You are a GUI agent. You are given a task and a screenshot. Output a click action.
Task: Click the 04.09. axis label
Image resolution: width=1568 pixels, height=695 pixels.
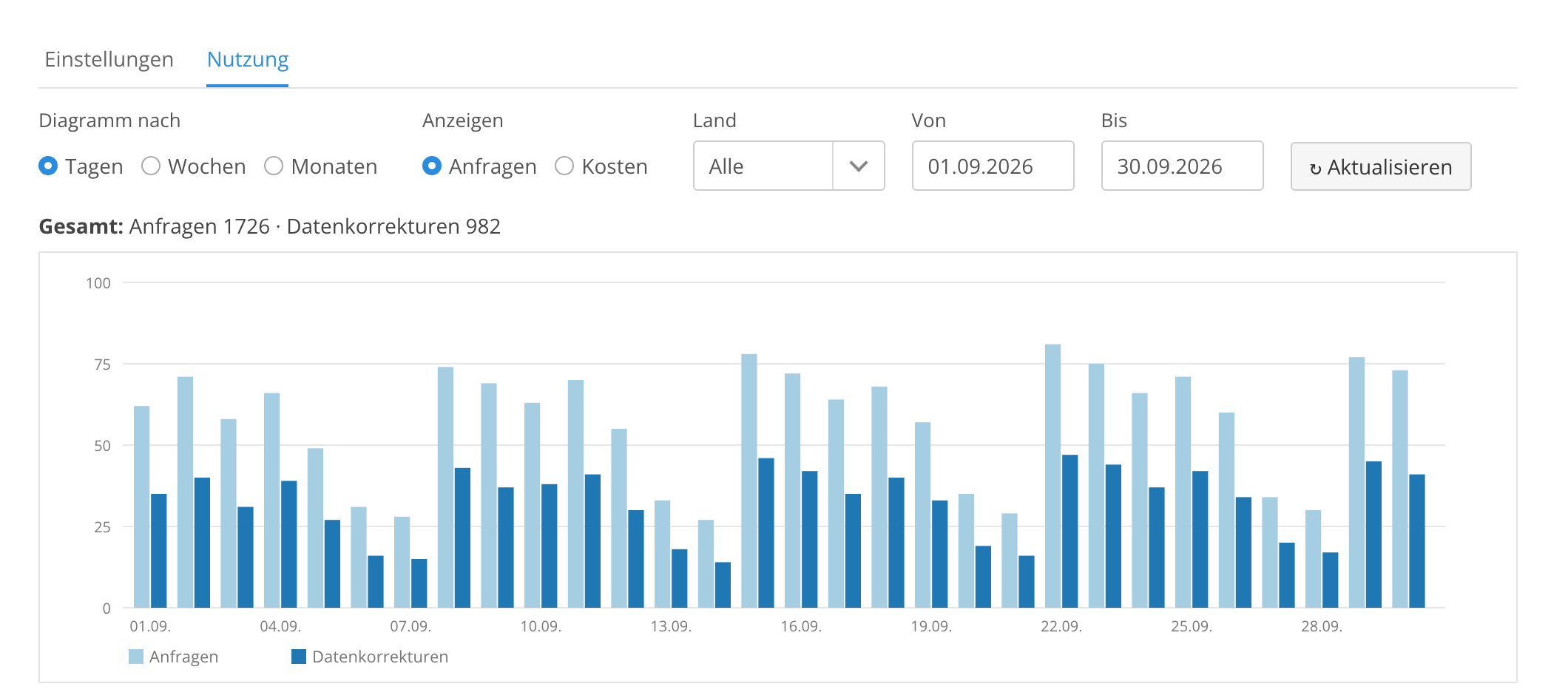click(280, 626)
